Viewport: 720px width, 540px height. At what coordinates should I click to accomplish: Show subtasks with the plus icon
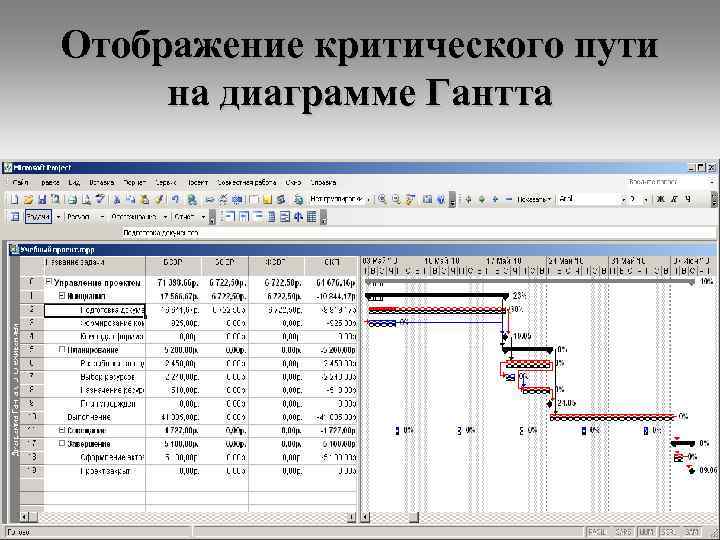(x=495, y=199)
